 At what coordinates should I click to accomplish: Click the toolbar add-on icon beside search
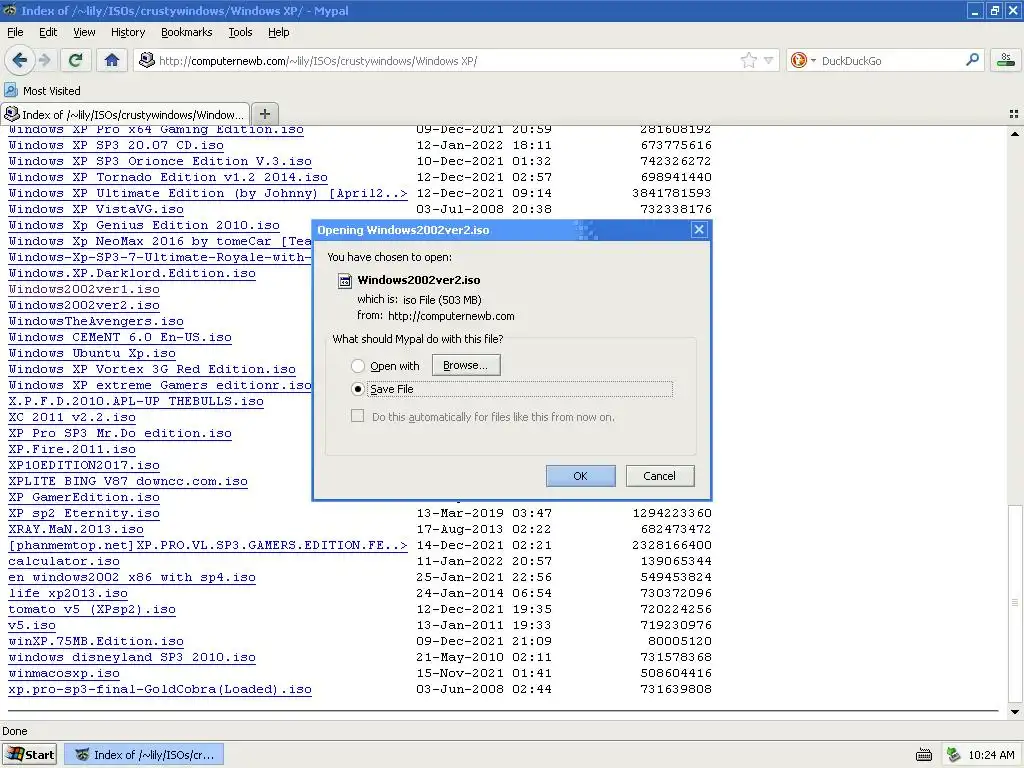pyautogui.click(x=1006, y=61)
